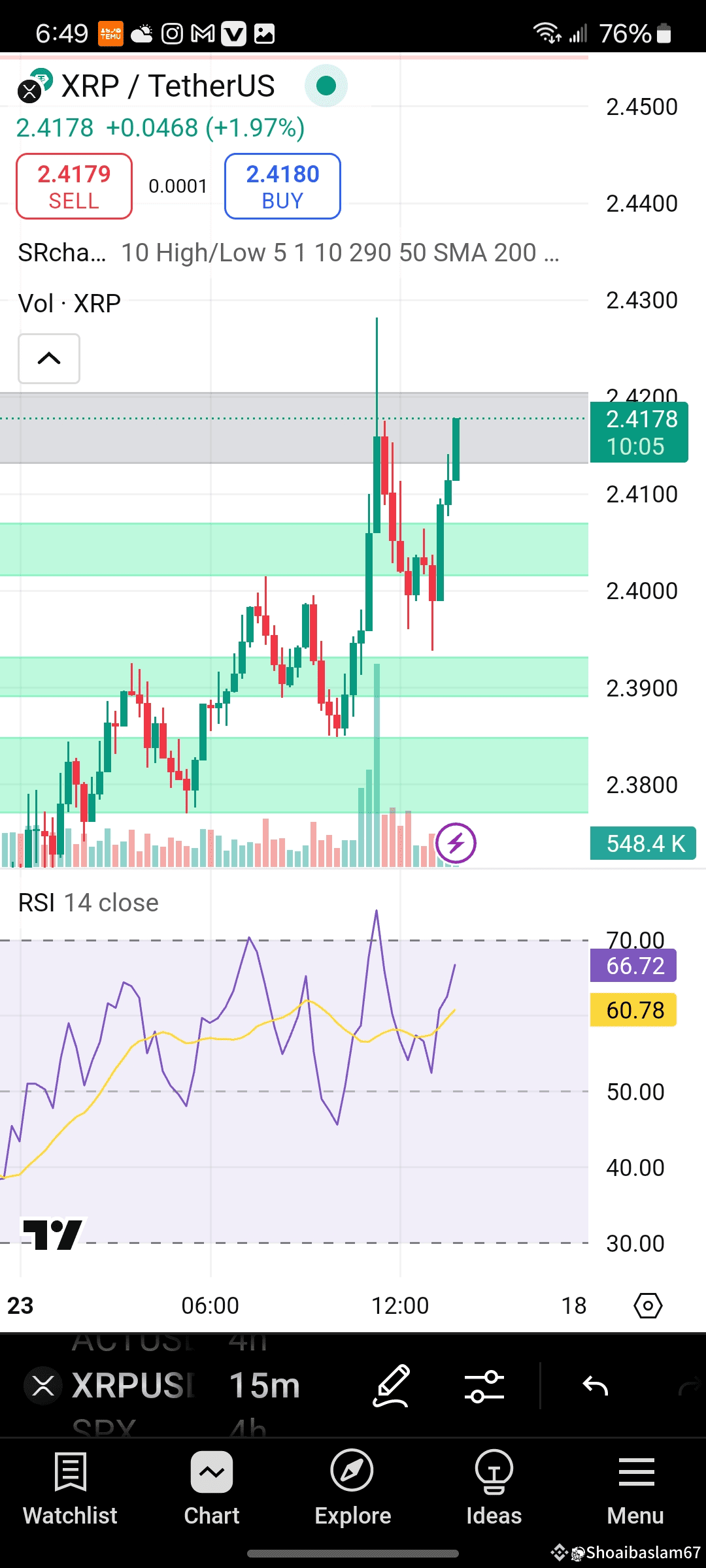This screenshot has width=706, height=1568.
Task: Tap the weather notification icon in status bar
Action: point(142,33)
